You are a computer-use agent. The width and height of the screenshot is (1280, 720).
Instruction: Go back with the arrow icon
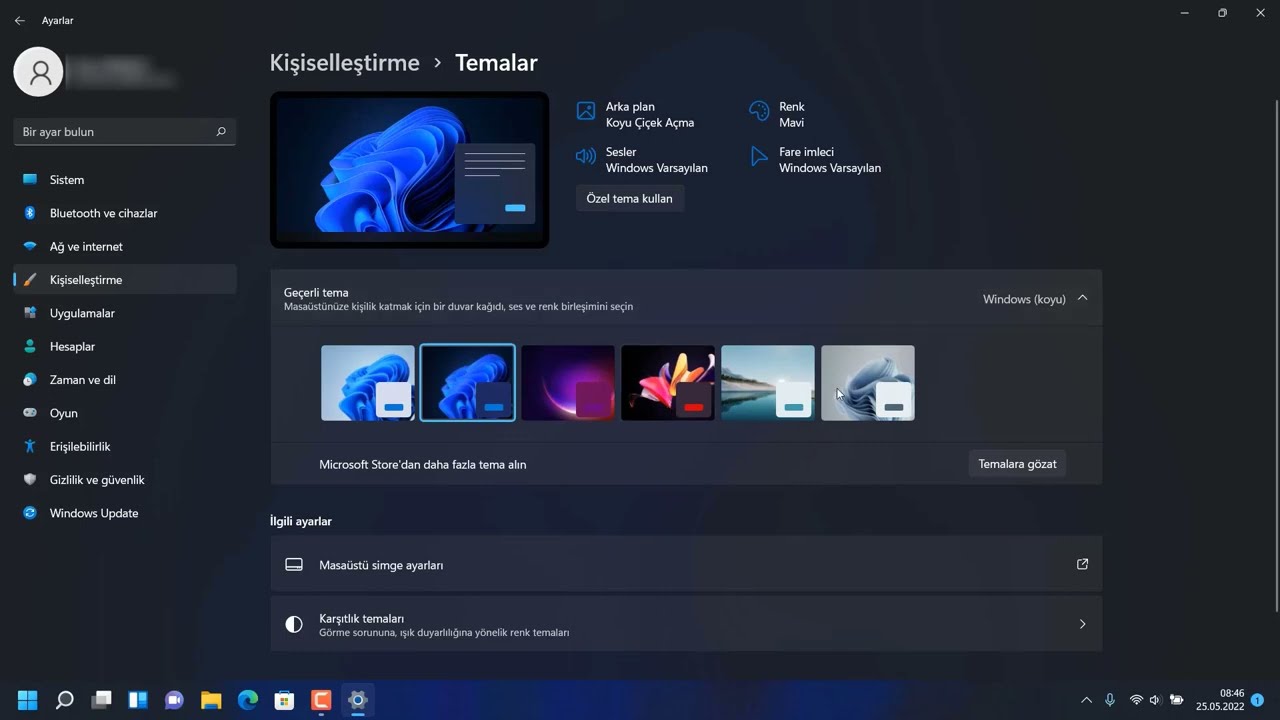point(19,20)
